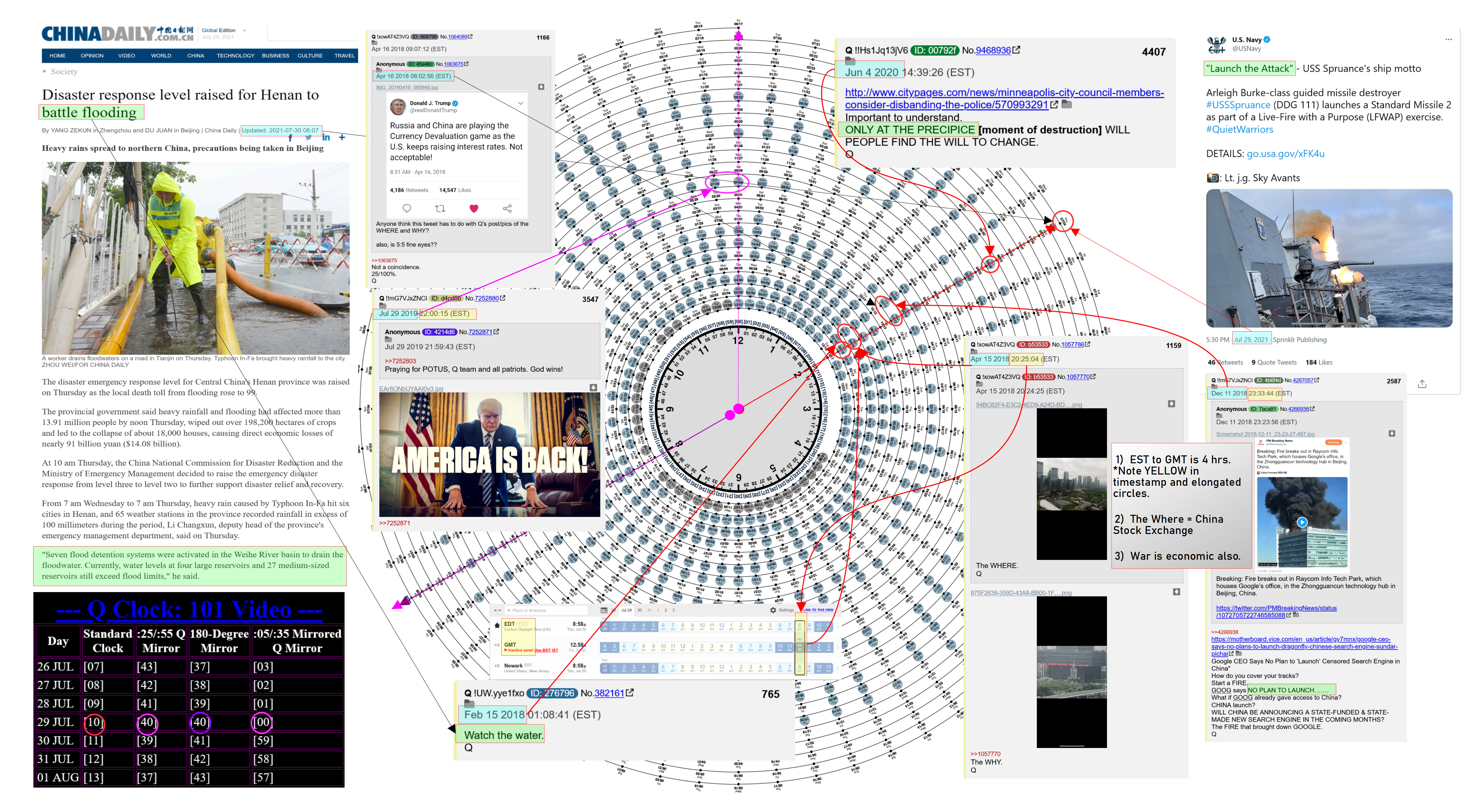This screenshot has width=1477, height=812.
Task: Click post number link No.7252880
Action: pyautogui.click(x=487, y=298)
